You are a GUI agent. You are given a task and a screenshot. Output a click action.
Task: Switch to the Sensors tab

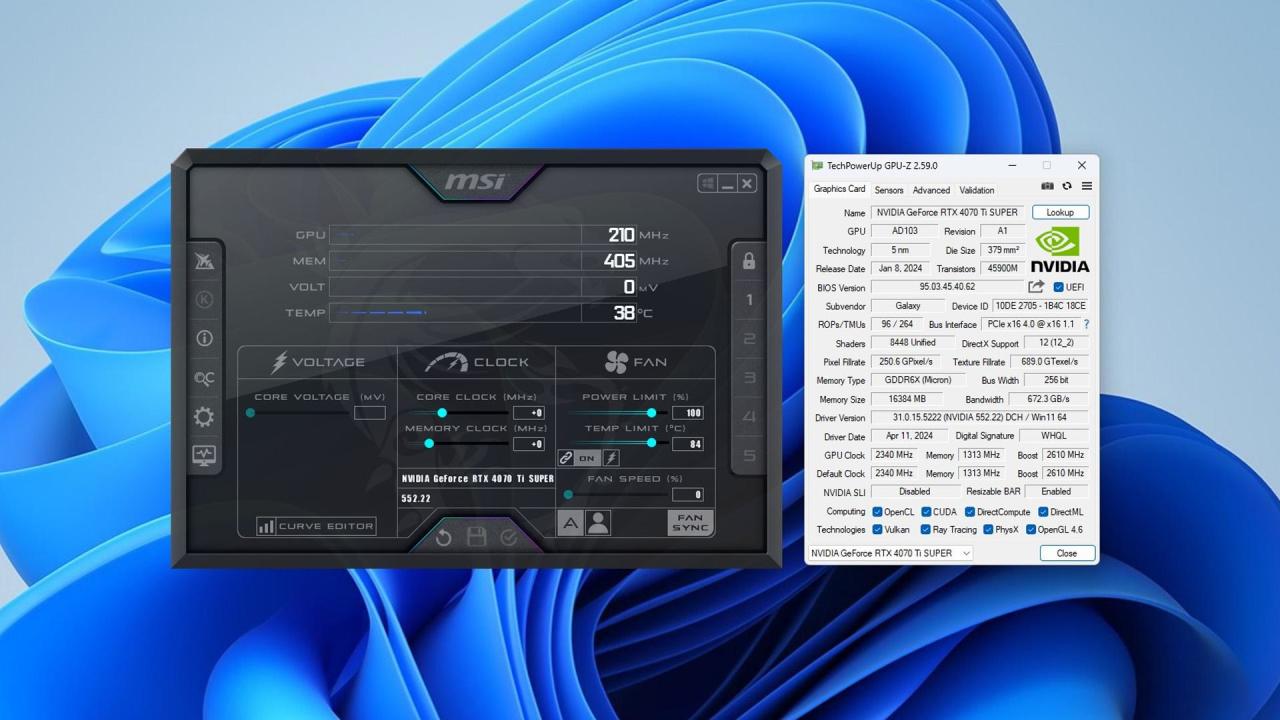[x=889, y=190]
